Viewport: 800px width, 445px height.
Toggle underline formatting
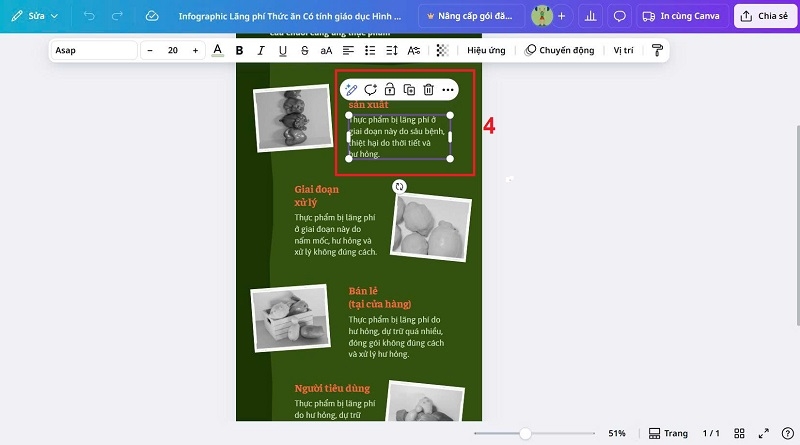coord(283,50)
